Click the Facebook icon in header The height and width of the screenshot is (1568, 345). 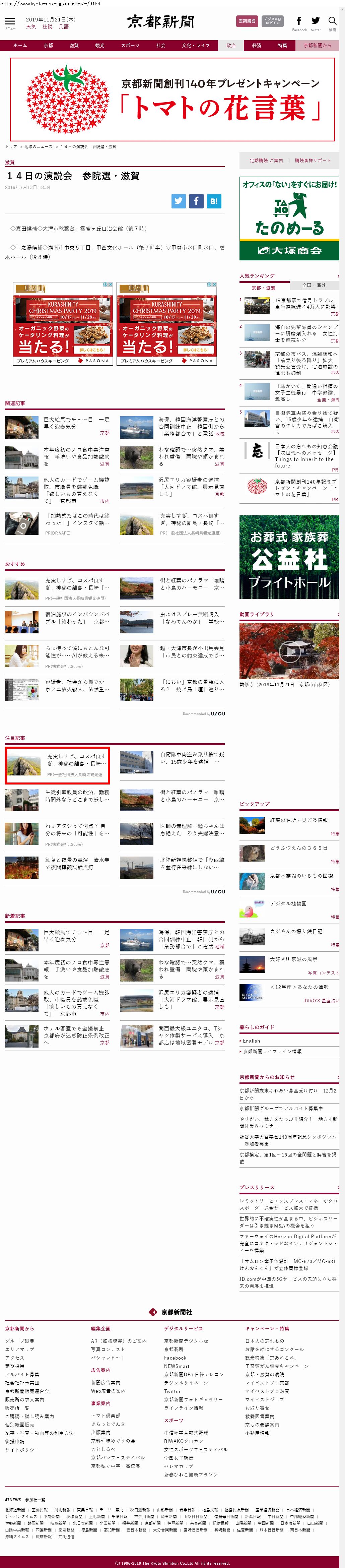[299, 21]
